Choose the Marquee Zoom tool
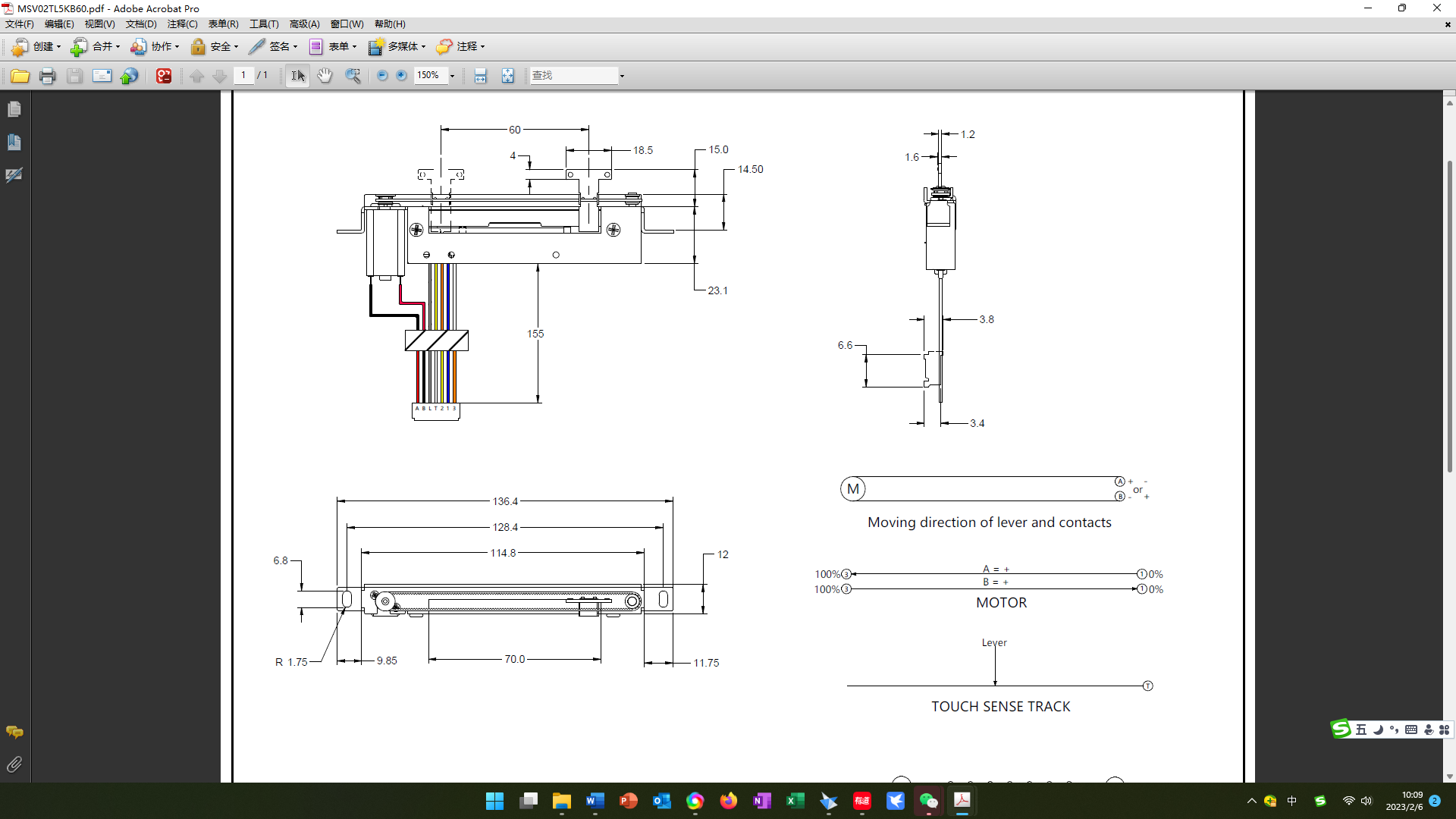1456x819 pixels. click(x=353, y=76)
